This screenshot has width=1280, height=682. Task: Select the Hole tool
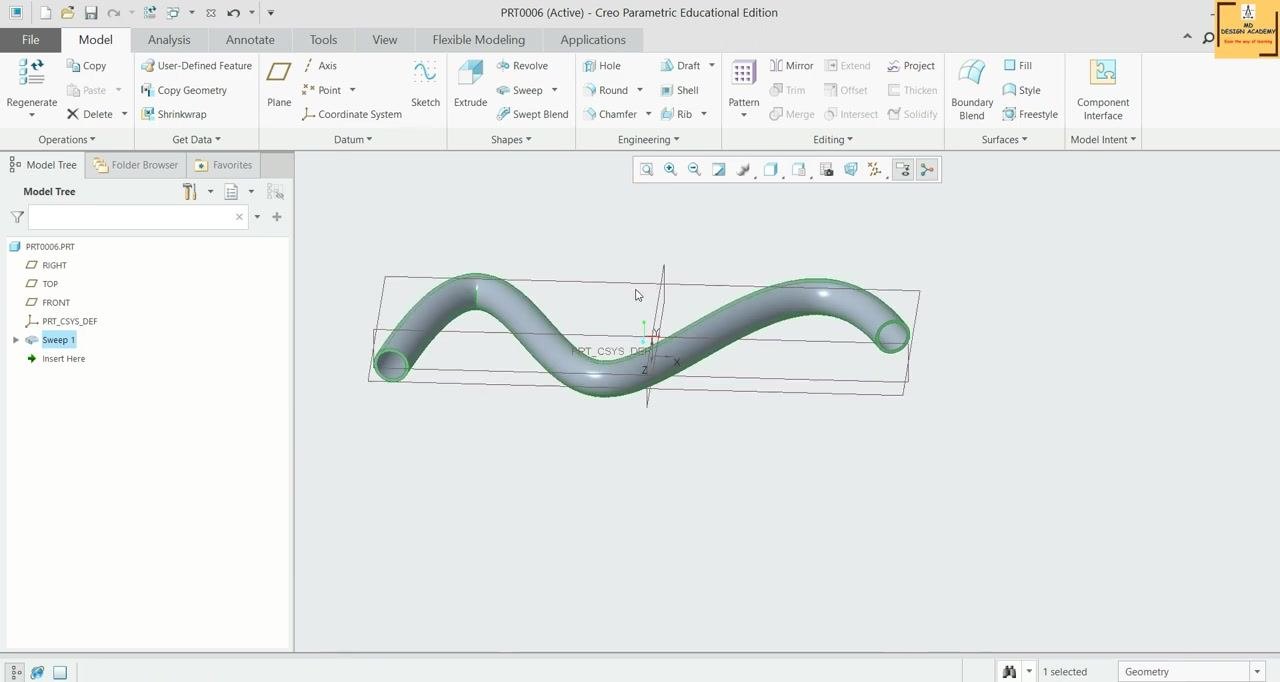coord(602,66)
